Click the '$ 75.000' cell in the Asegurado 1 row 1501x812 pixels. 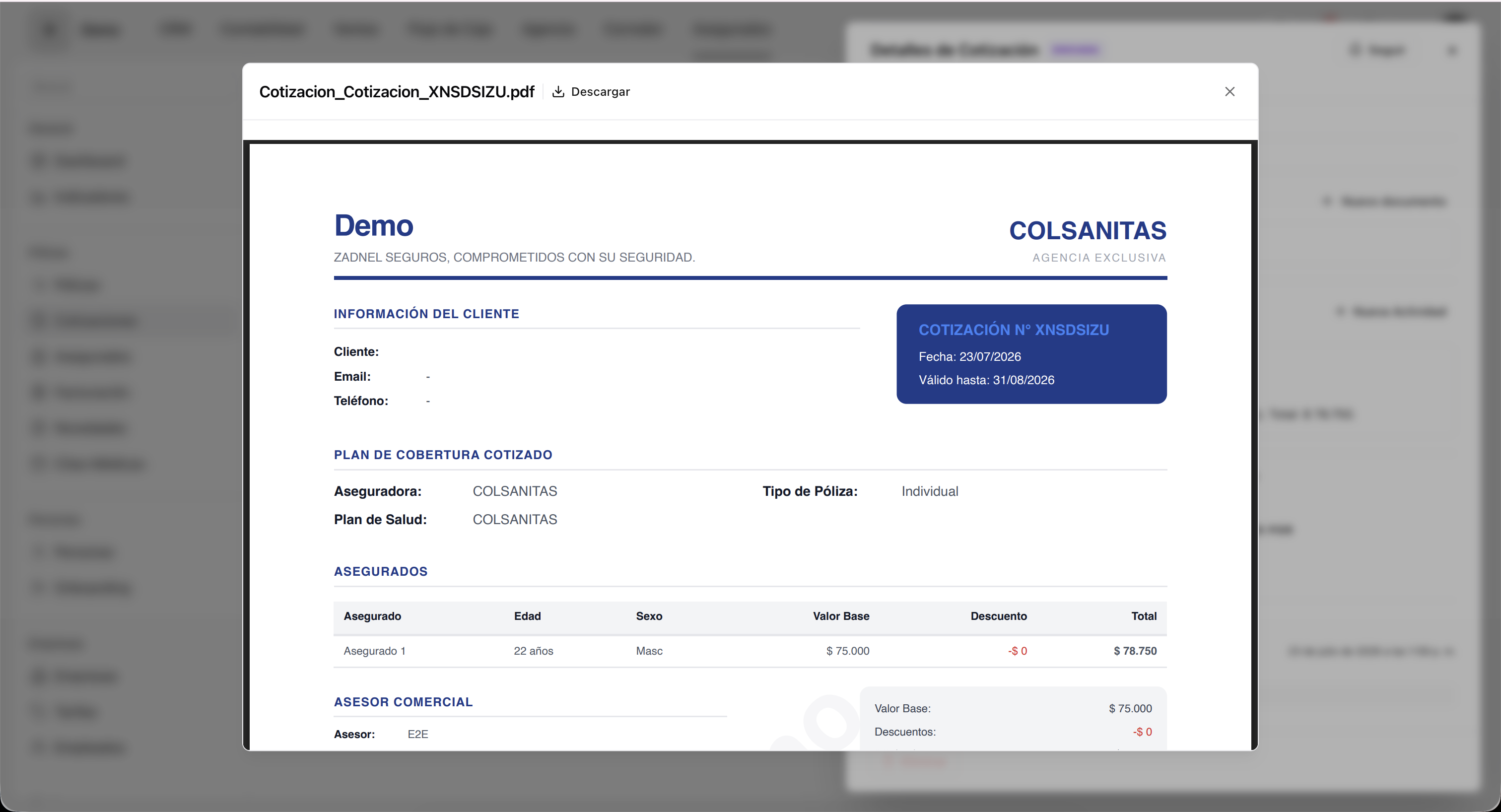click(x=848, y=651)
